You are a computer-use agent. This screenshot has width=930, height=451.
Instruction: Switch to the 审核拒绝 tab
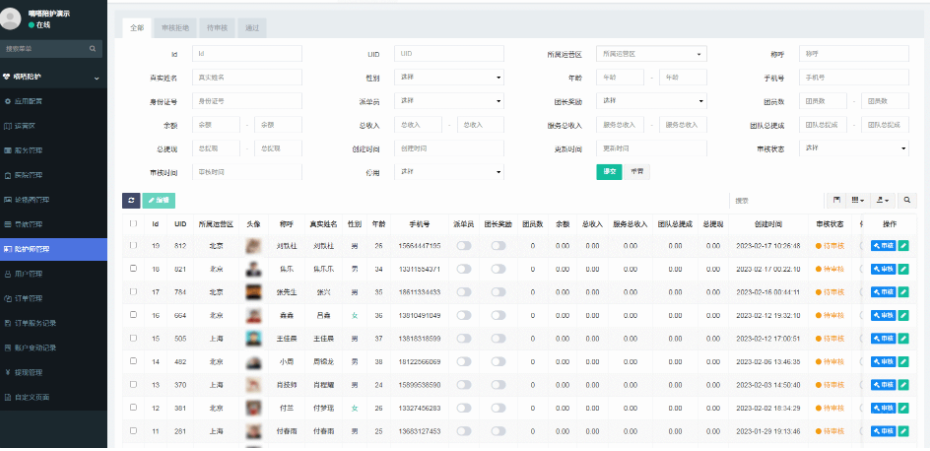pyautogui.click(x=176, y=28)
